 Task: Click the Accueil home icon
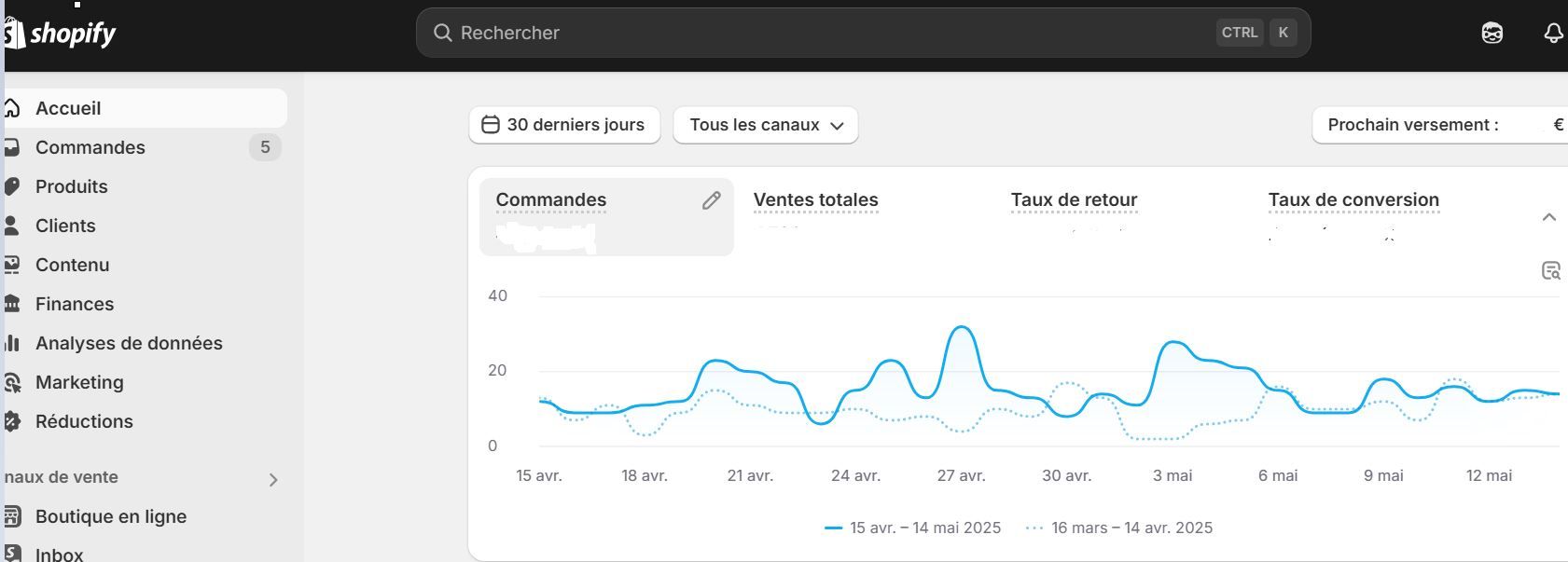pyautogui.click(x=12, y=108)
